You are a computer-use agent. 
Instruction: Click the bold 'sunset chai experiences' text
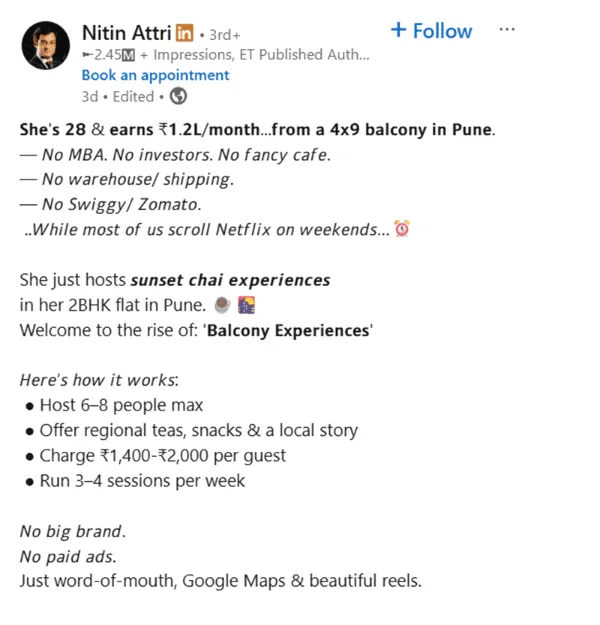(230, 280)
